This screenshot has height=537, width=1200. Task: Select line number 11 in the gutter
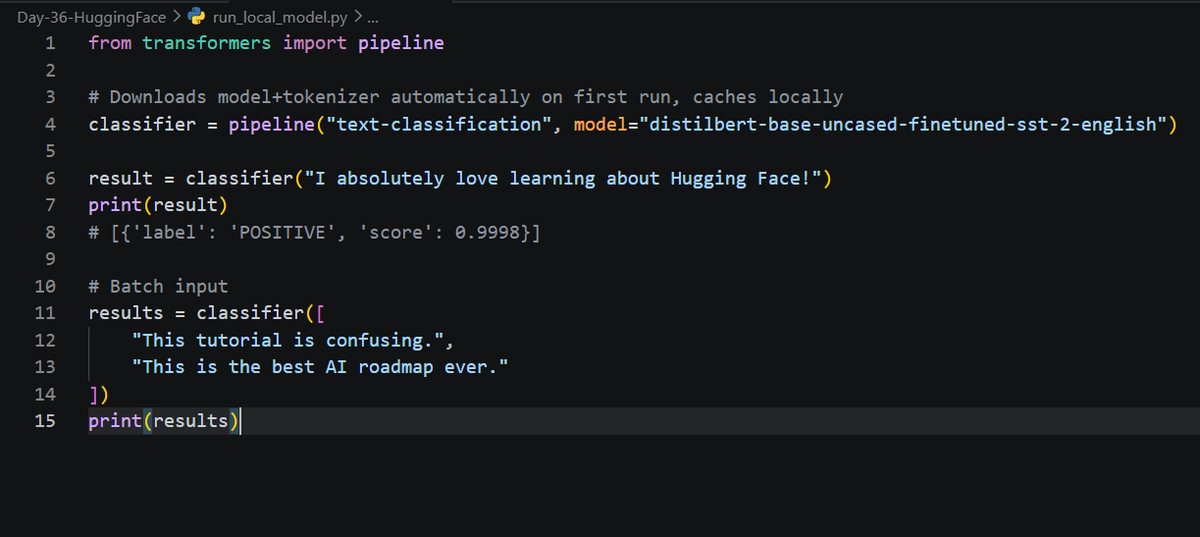45,313
